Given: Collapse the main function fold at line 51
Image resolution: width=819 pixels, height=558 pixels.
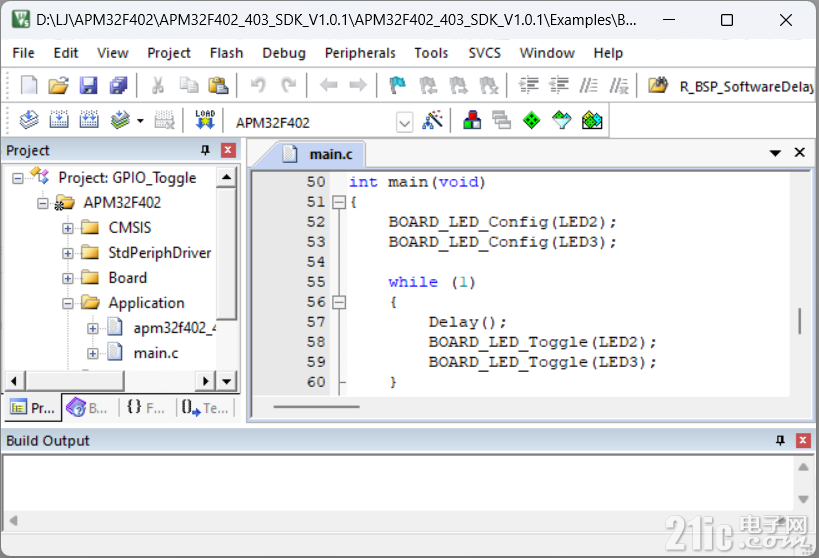Looking at the screenshot, I should (339, 202).
